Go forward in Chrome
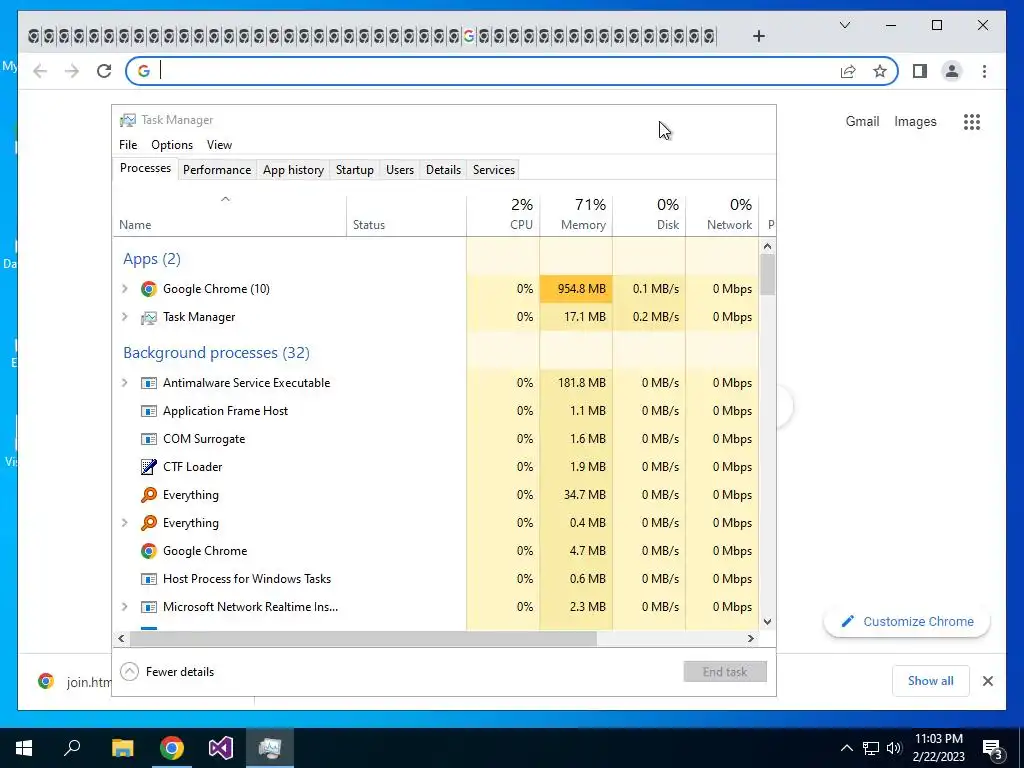 (72, 71)
